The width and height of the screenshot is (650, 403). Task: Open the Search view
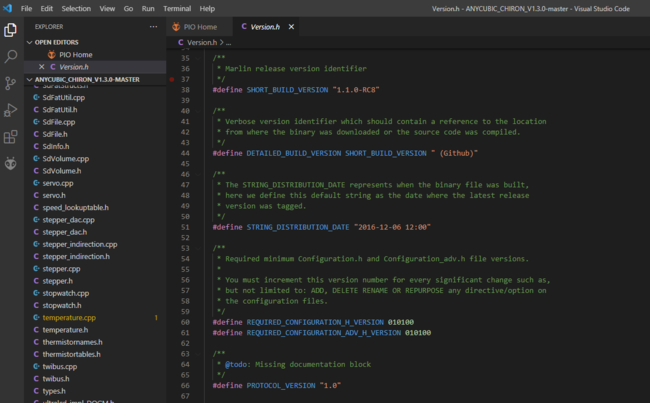click(x=11, y=57)
